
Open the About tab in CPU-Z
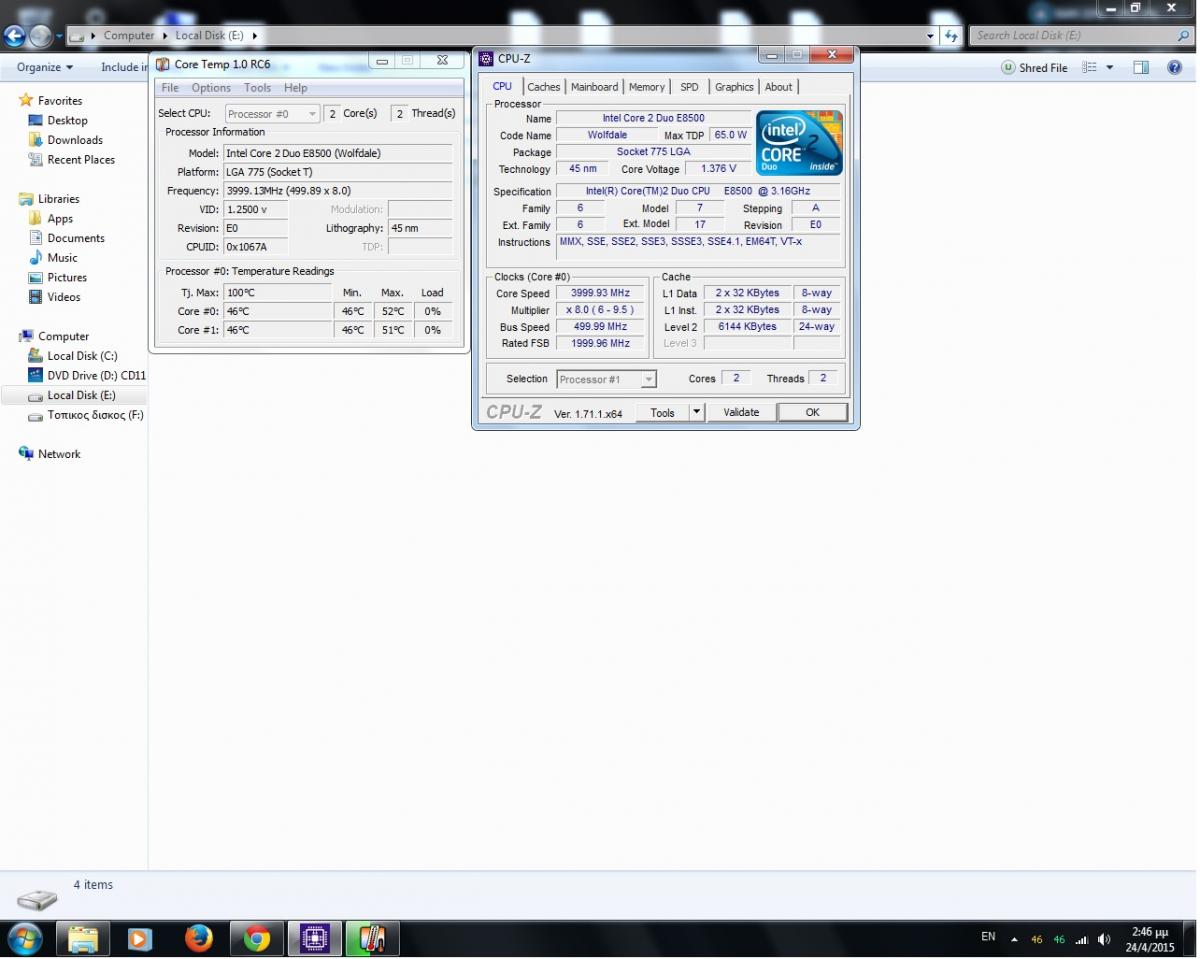[x=779, y=87]
